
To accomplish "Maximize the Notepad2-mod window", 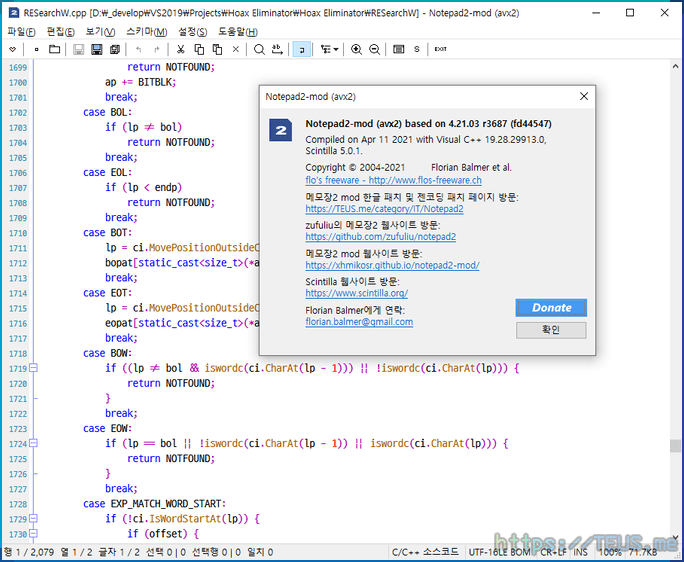I will point(630,13).
